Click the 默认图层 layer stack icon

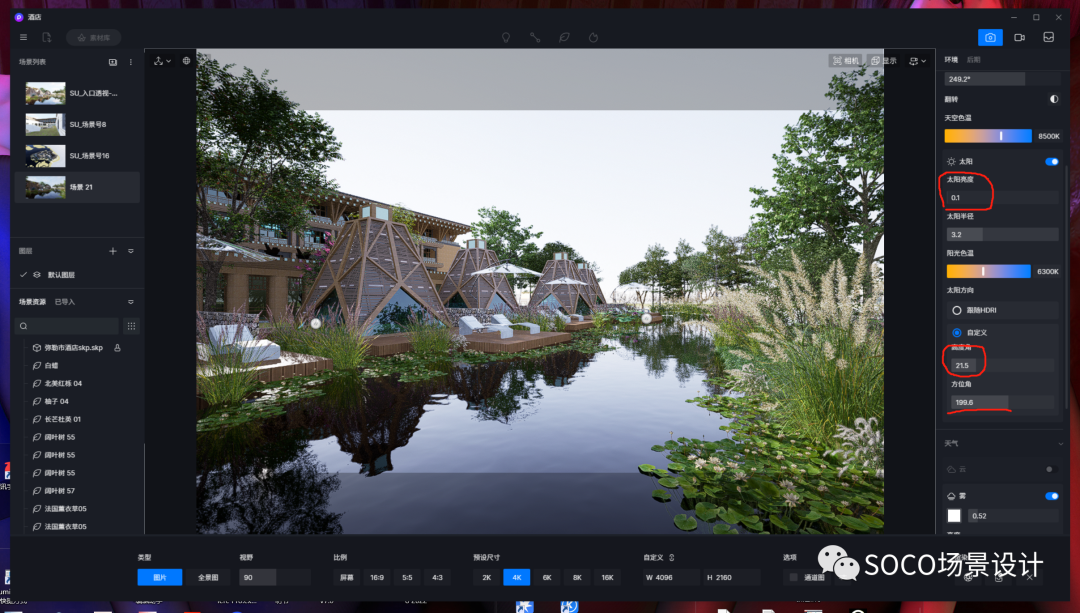pyautogui.click(x=37, y=275)
